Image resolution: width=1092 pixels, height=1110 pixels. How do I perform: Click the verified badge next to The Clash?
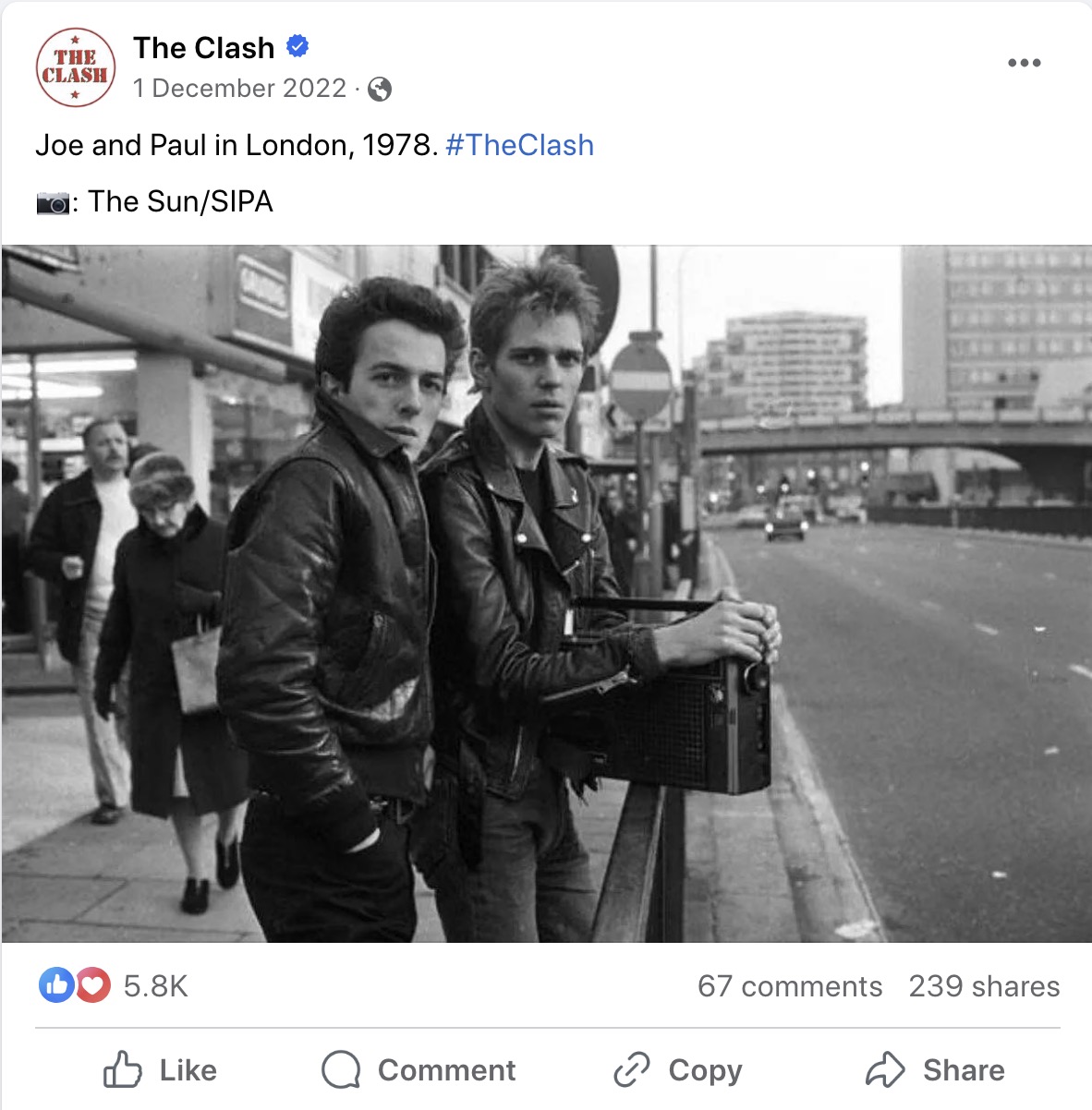297,45
